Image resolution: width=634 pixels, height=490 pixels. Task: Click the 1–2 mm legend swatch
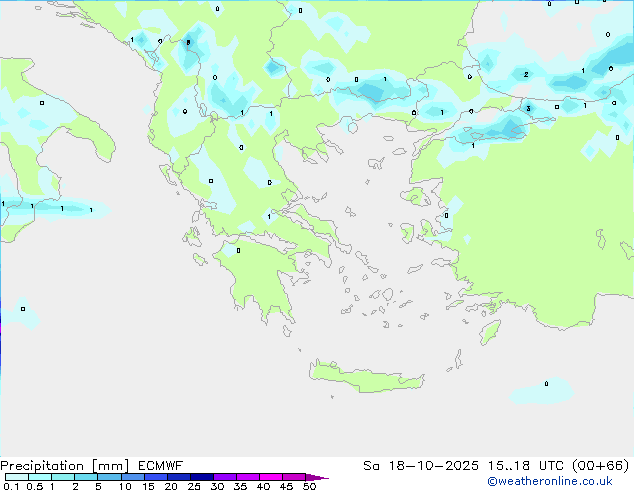coord(63,477)
